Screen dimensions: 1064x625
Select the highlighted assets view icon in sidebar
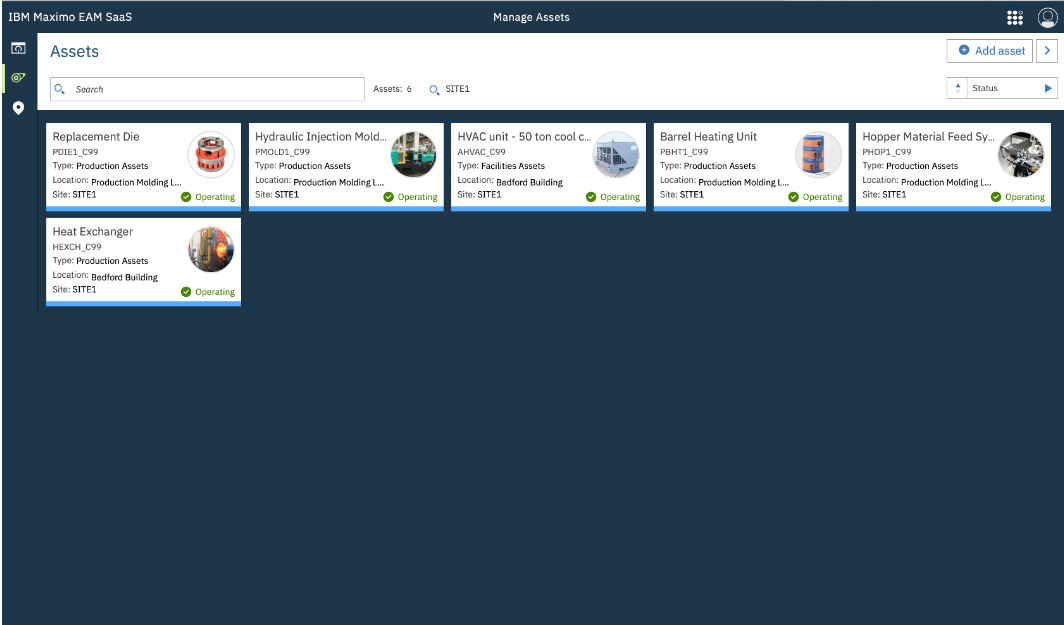click(18, 76)
